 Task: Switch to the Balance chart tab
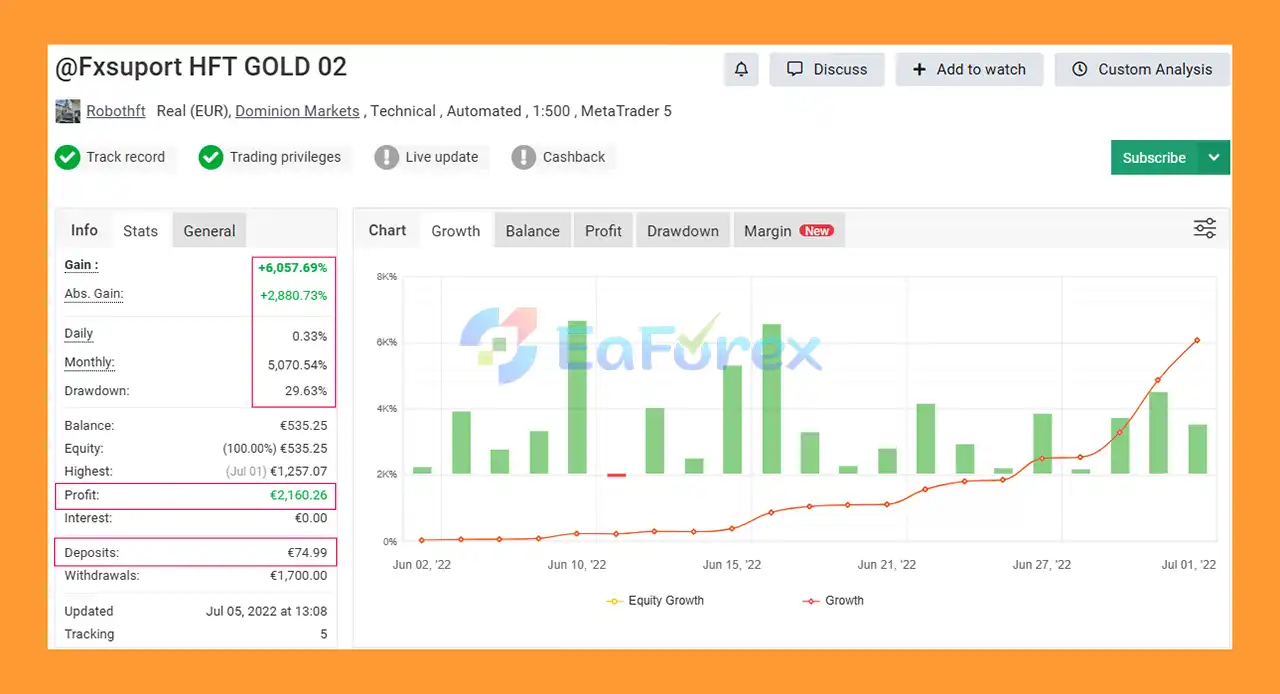click(532, 231)
